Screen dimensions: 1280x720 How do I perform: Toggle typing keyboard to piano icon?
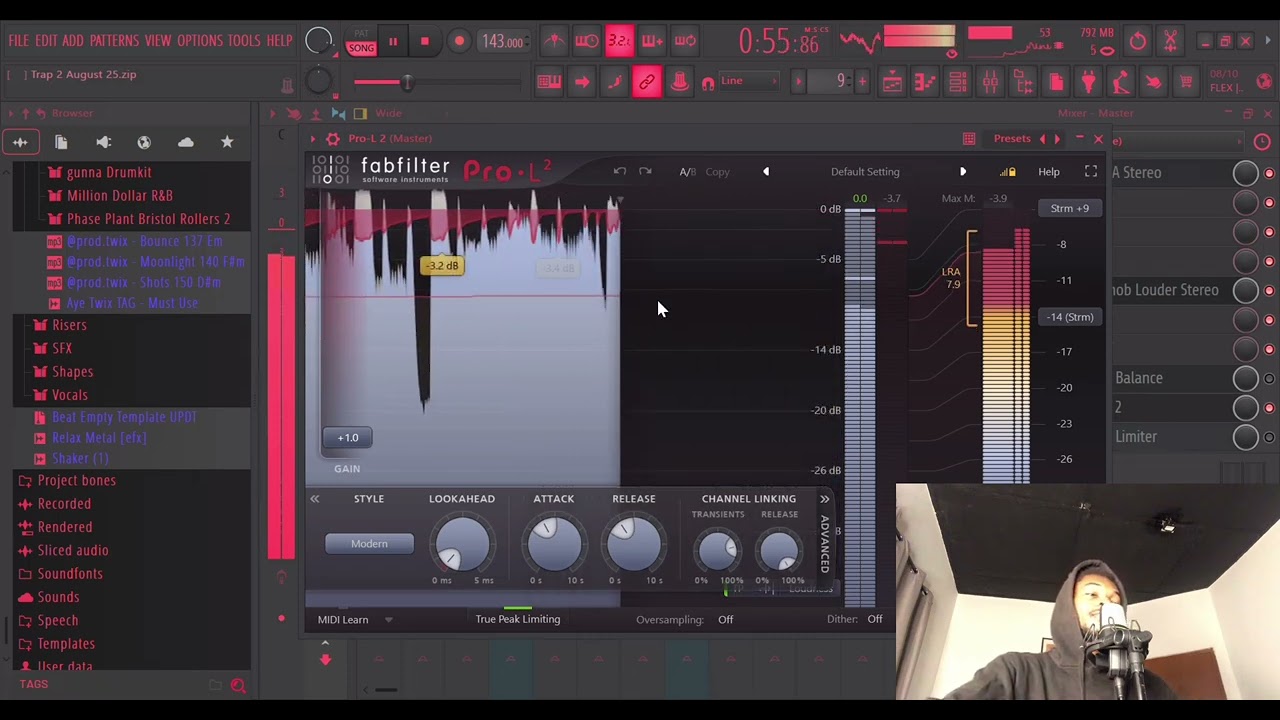(549, 82)
